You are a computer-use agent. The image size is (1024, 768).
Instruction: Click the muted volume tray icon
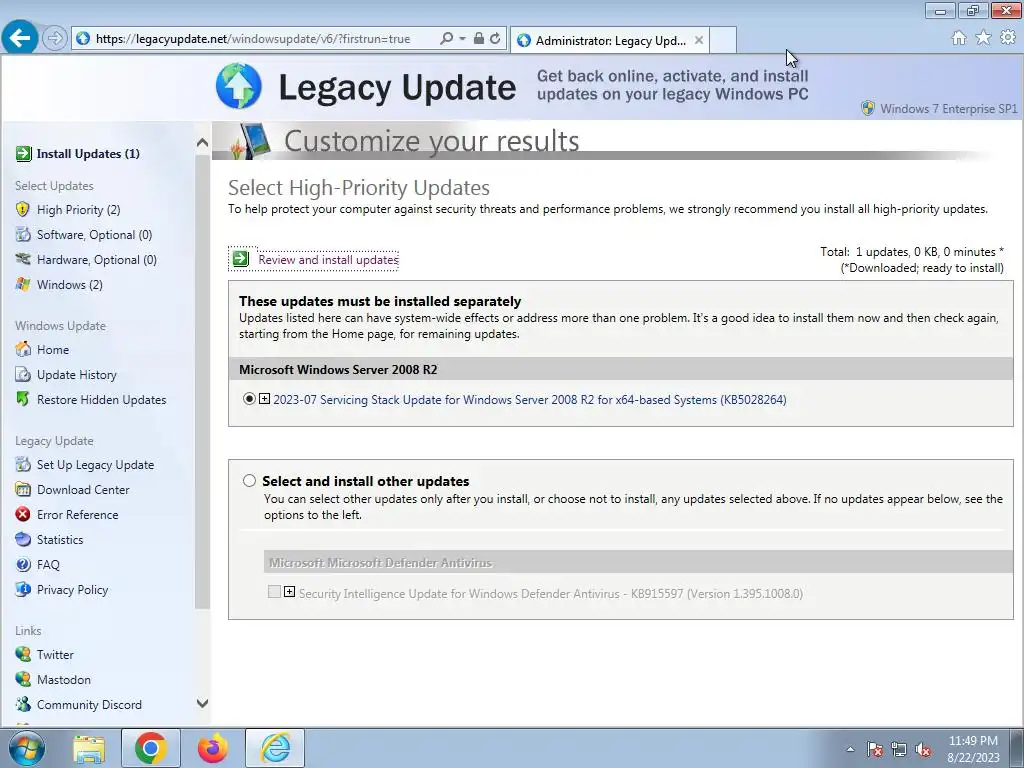923,749
